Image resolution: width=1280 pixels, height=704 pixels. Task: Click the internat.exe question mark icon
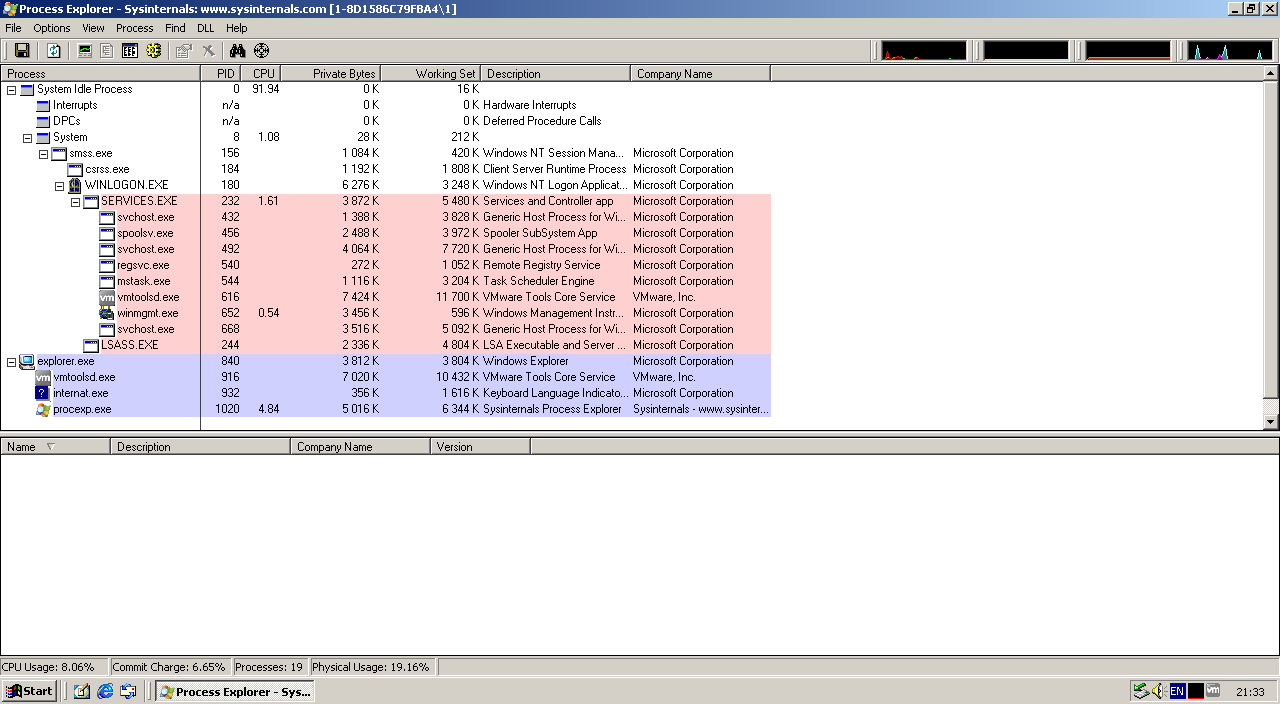tap(43, 393)
